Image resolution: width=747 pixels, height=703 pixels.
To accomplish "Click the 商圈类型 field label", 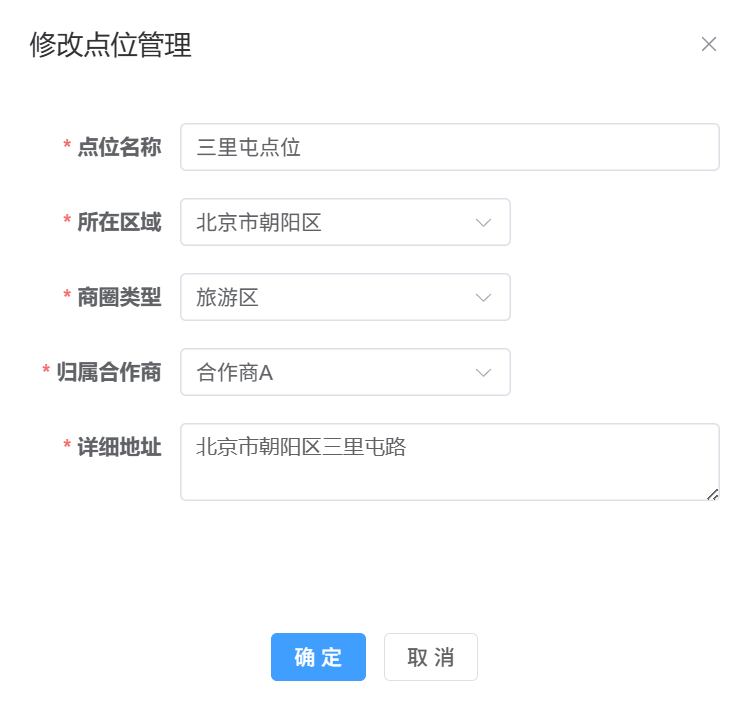I will [119, 297].
